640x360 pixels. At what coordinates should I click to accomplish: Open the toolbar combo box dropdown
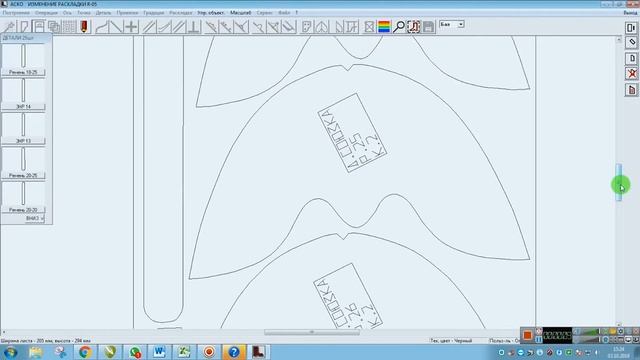click(461, 24)
